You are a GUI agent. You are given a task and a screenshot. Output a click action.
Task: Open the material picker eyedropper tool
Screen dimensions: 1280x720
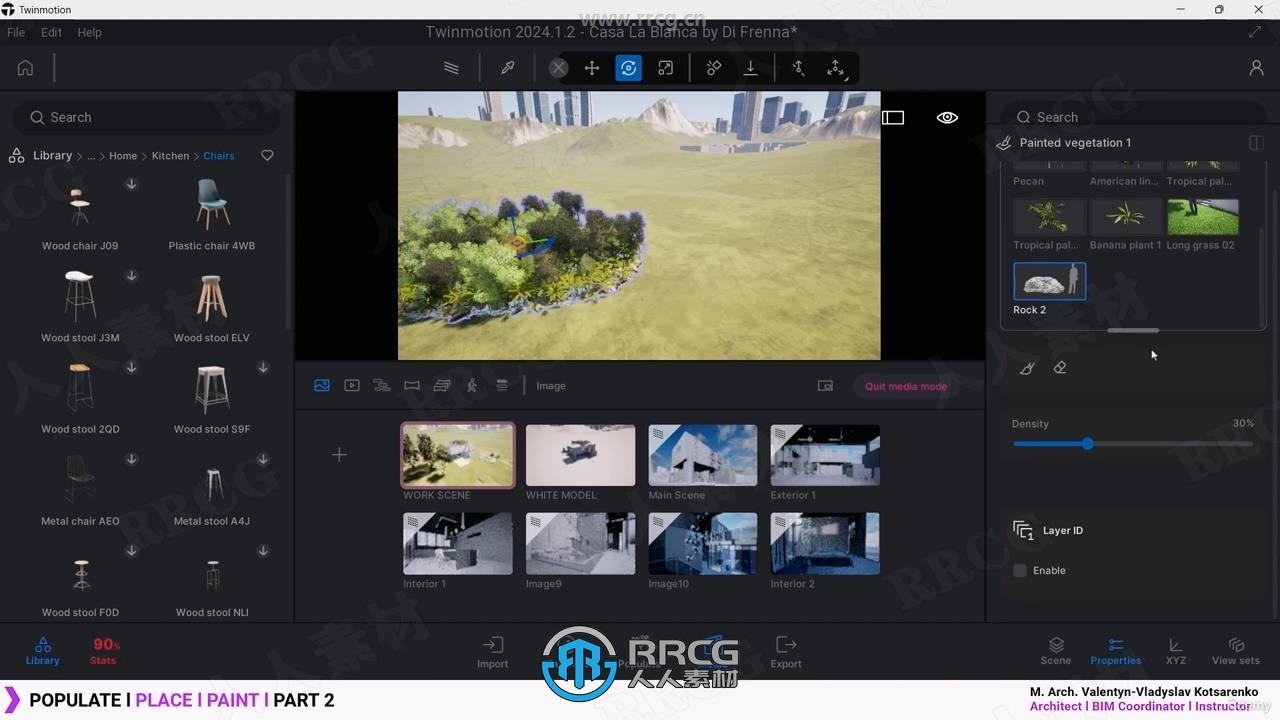[x=508, y=68]
